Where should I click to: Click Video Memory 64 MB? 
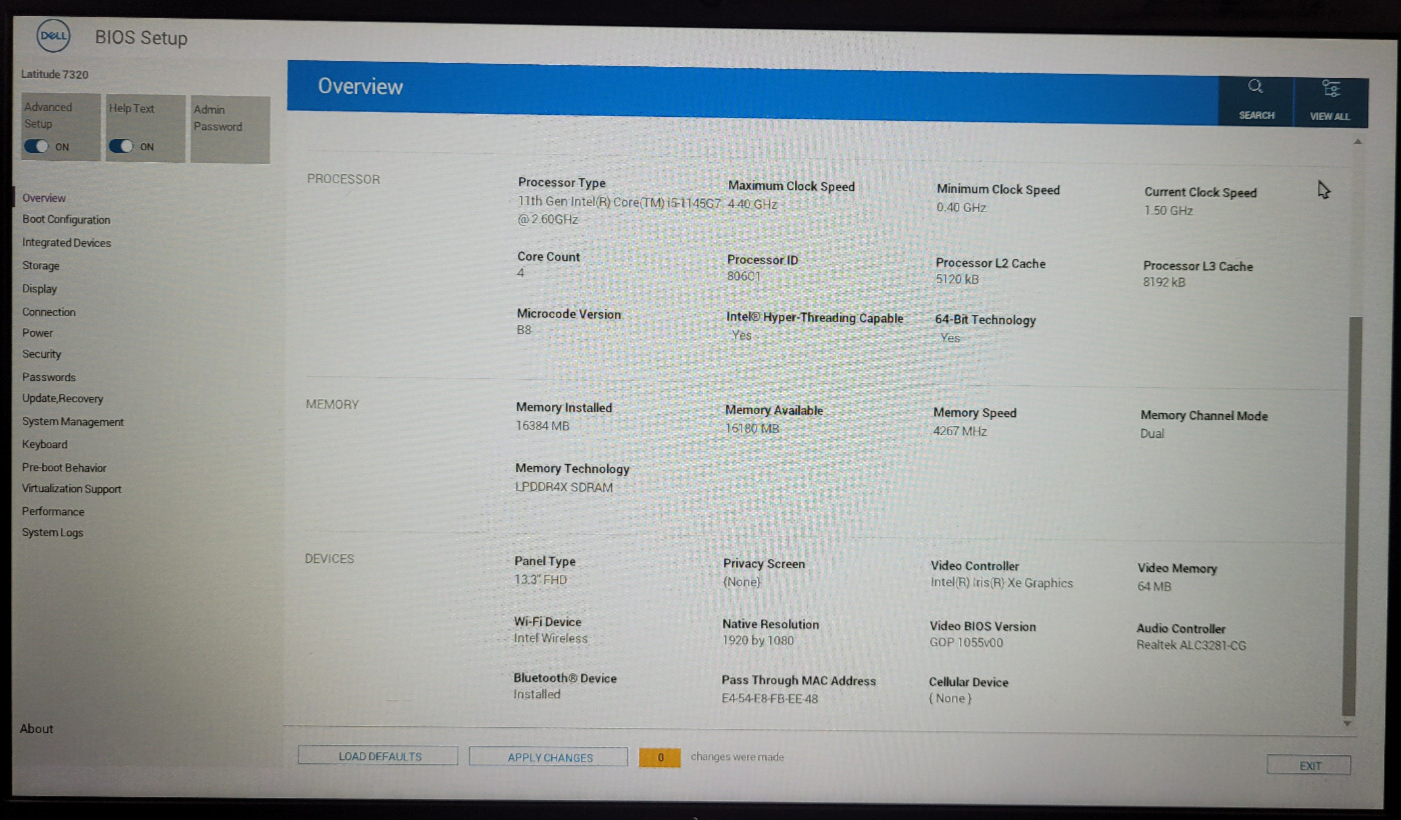pos(1154,586)
